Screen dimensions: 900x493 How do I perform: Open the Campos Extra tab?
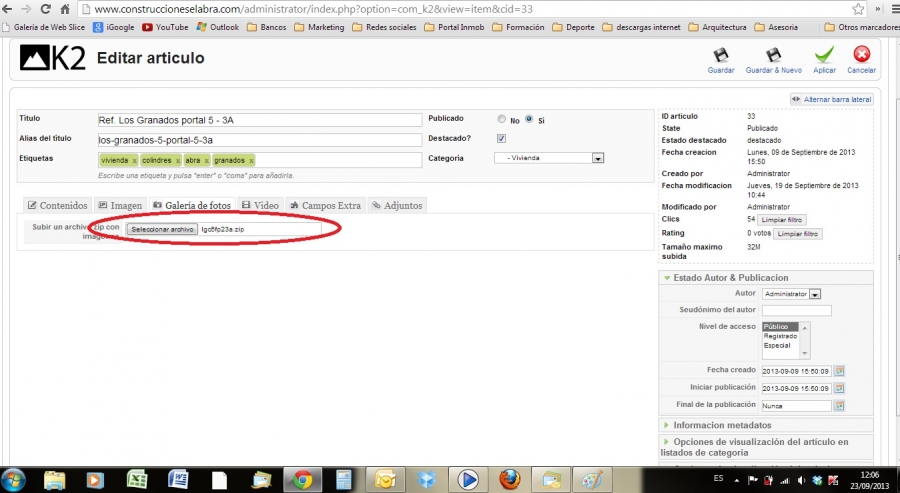pos(325,205)
